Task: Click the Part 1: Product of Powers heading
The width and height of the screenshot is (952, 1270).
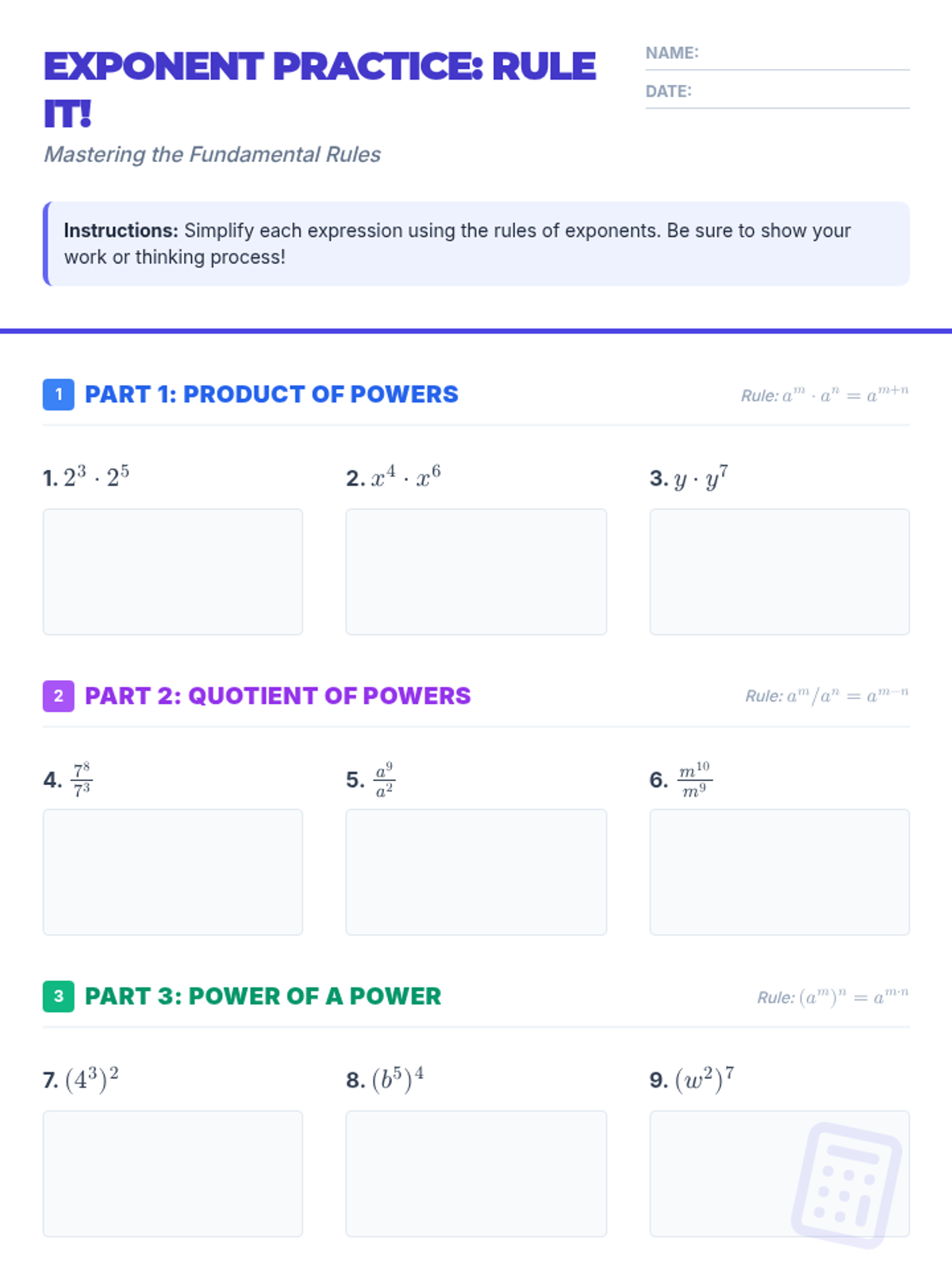Action: click(271, 394)
